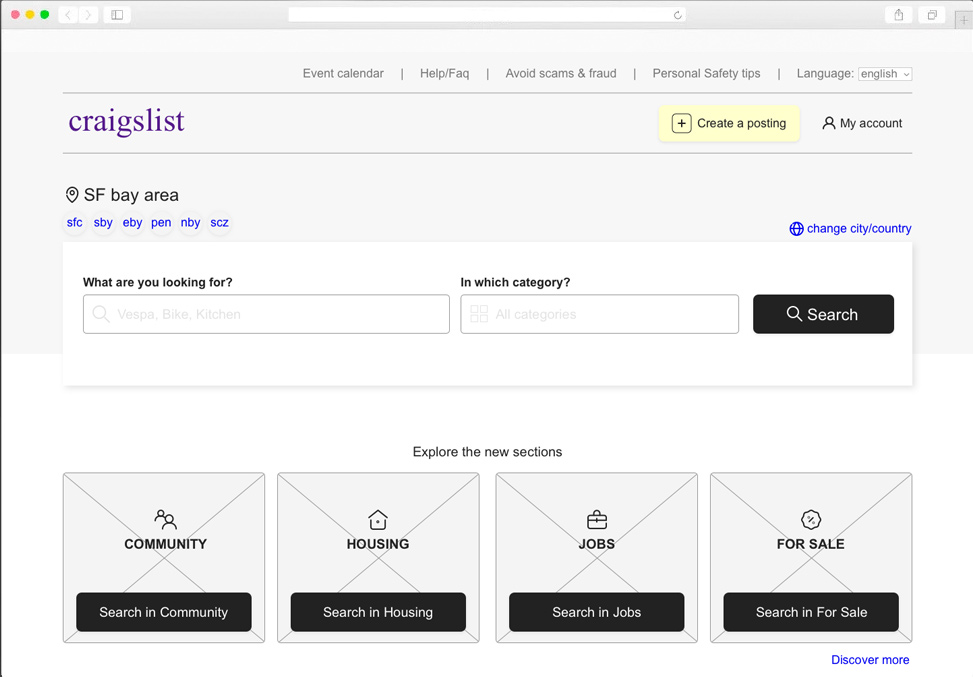Click the HOUSING card title
The width and height of the screenshot is (973, 677).
(x=378, y=544)
